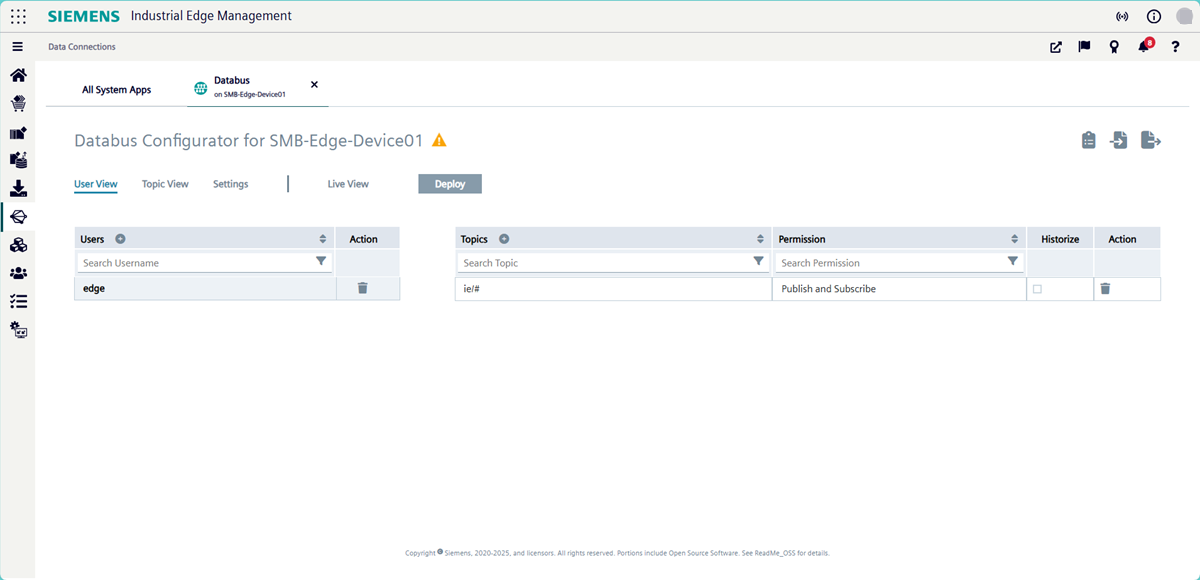Sort the Topics column
This screenshot has width=1200, height=580.
click(x=758, y=238)
